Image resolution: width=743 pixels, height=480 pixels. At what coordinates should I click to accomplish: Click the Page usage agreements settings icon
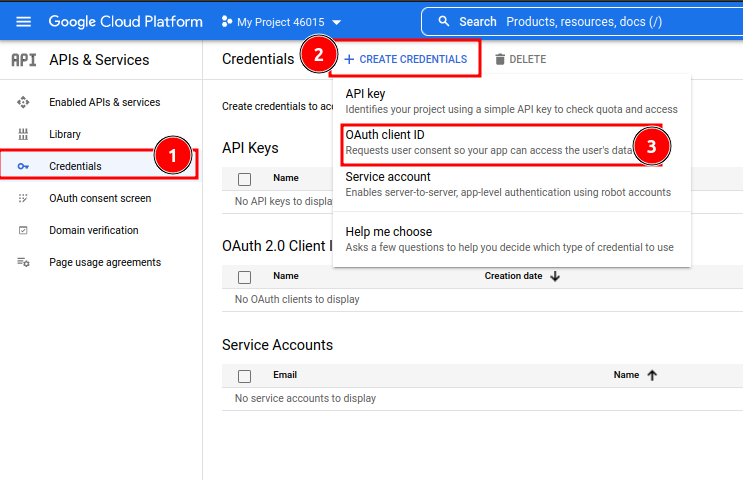(23, 262)
